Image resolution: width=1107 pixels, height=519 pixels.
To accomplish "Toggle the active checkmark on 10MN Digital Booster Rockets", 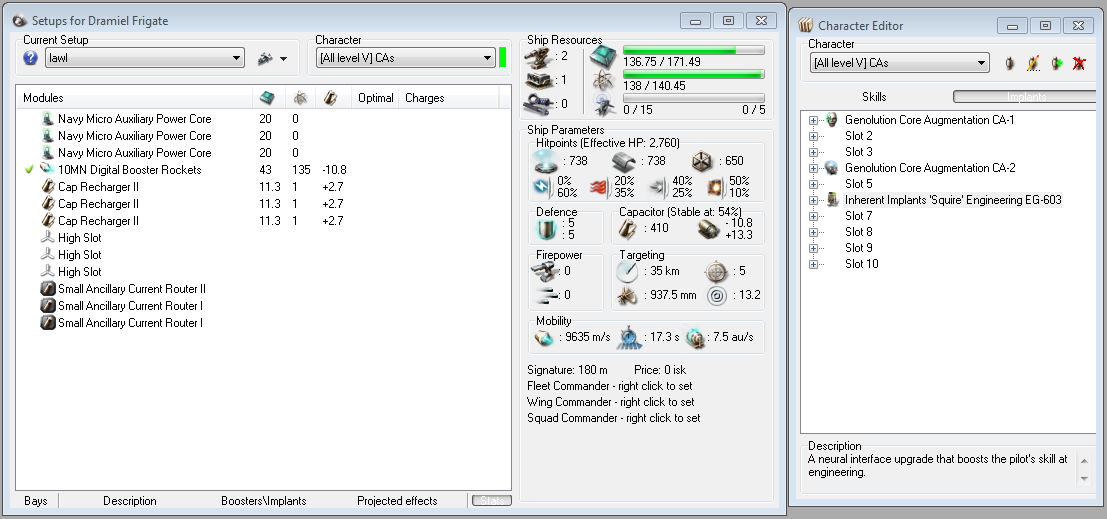I will click(x=29, y=169).
